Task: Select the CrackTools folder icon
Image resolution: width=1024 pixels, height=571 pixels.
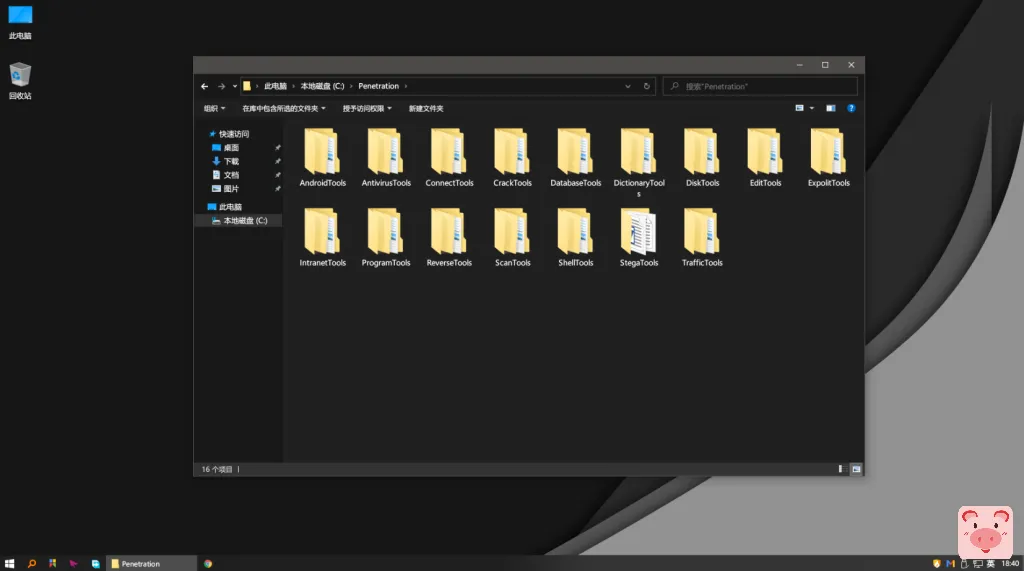Action: (512, 152)
